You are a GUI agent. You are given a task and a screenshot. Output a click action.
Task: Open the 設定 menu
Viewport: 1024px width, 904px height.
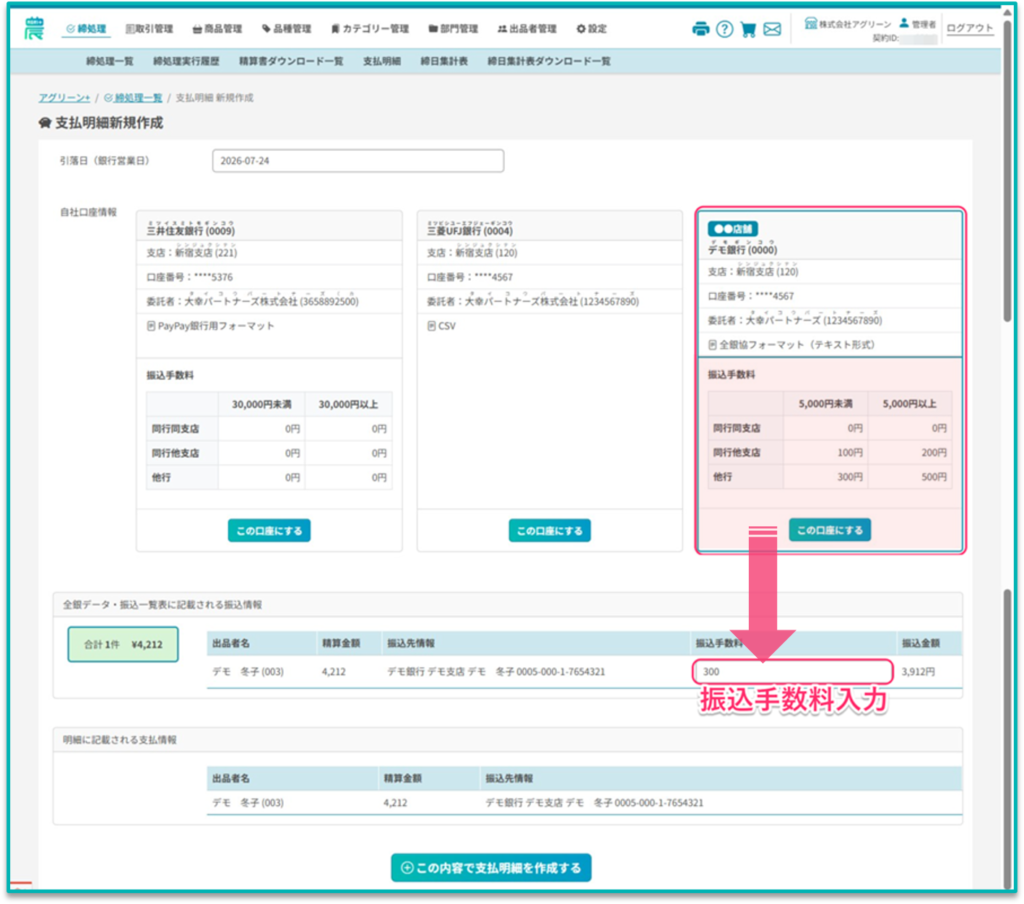coord(592,29)
